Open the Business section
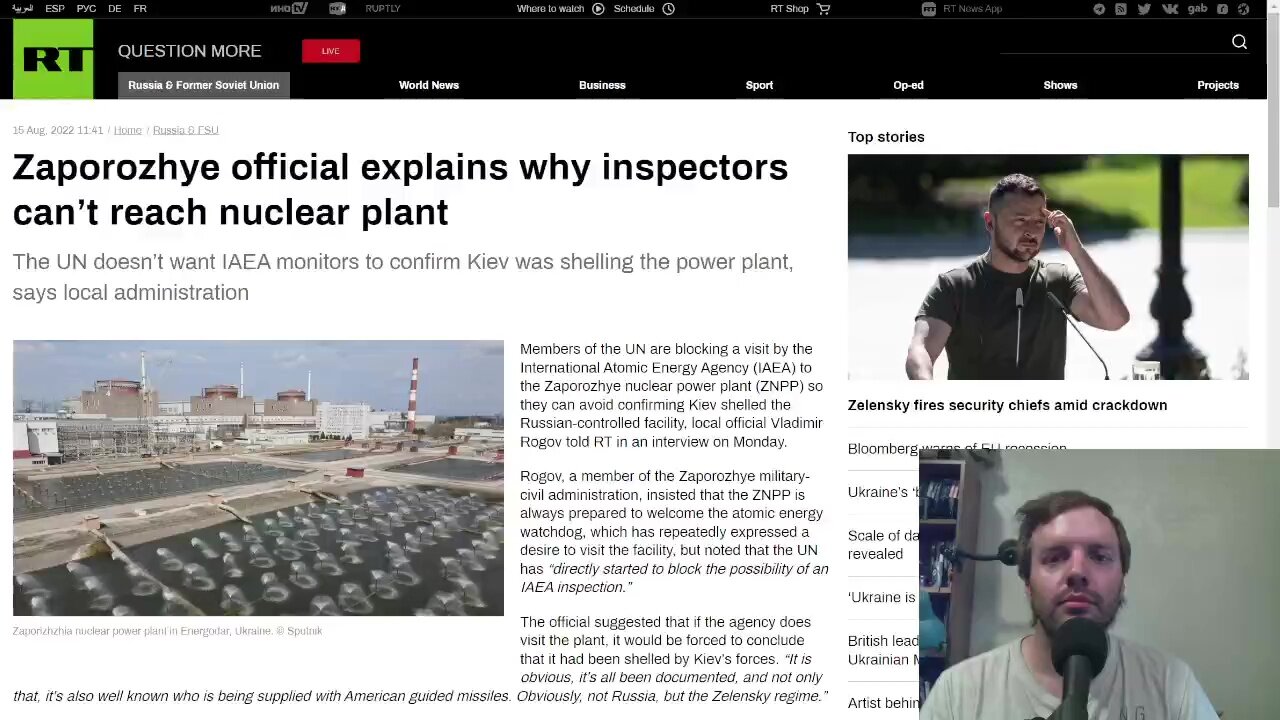The image size is (1280, 720). [x=602, y=85]
